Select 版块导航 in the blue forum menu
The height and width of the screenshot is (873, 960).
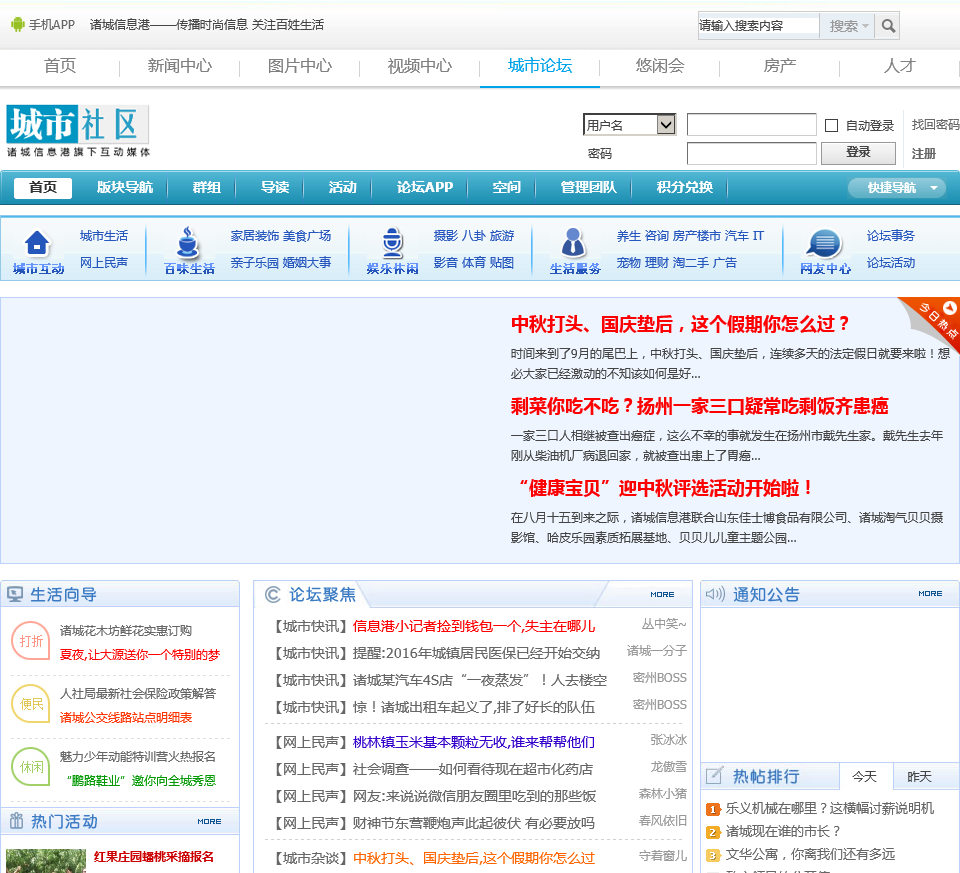point(125,187)
